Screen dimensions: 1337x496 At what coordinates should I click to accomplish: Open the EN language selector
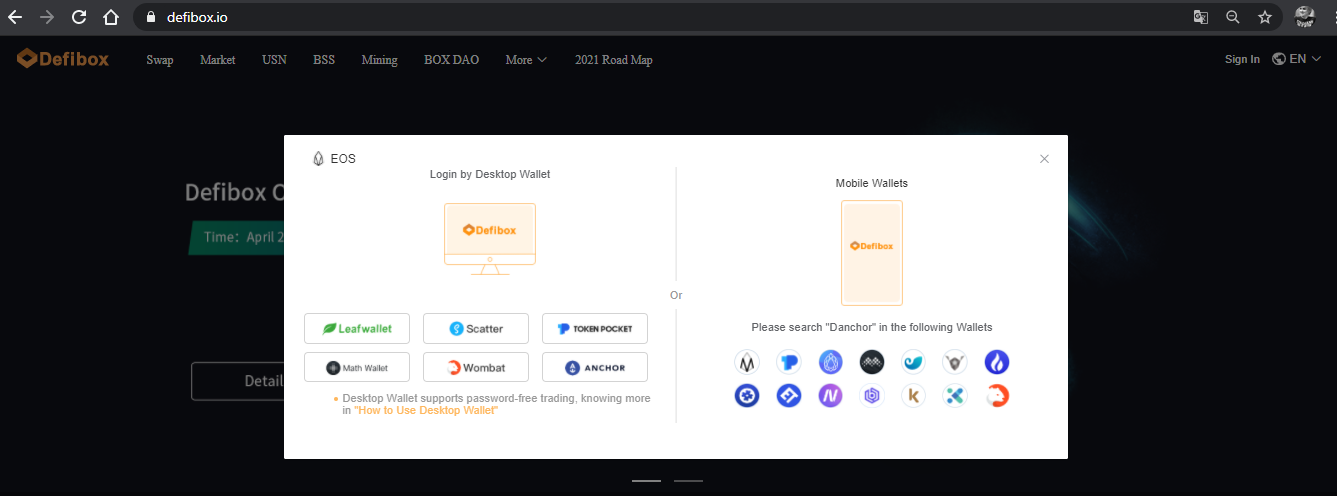(x=1297, y=59)
